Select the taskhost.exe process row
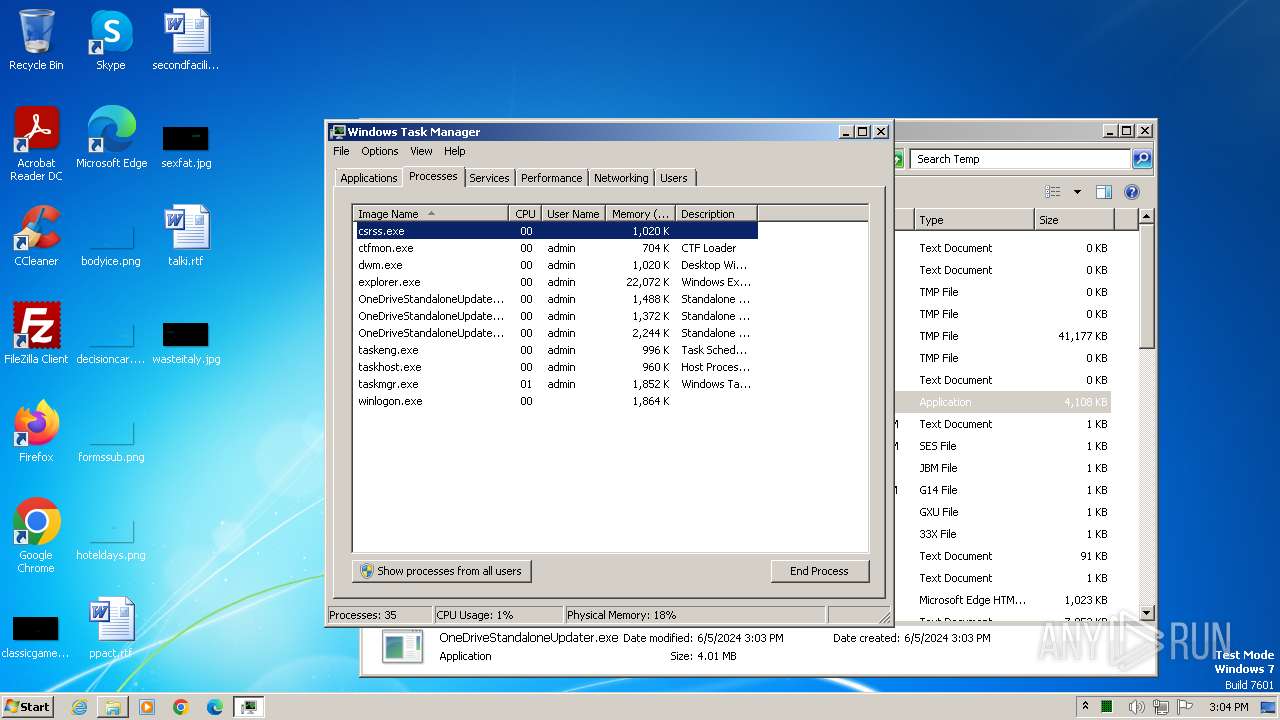Image resolution: width=1280 pixels, height=720 pixels. (x=555, y=367)
